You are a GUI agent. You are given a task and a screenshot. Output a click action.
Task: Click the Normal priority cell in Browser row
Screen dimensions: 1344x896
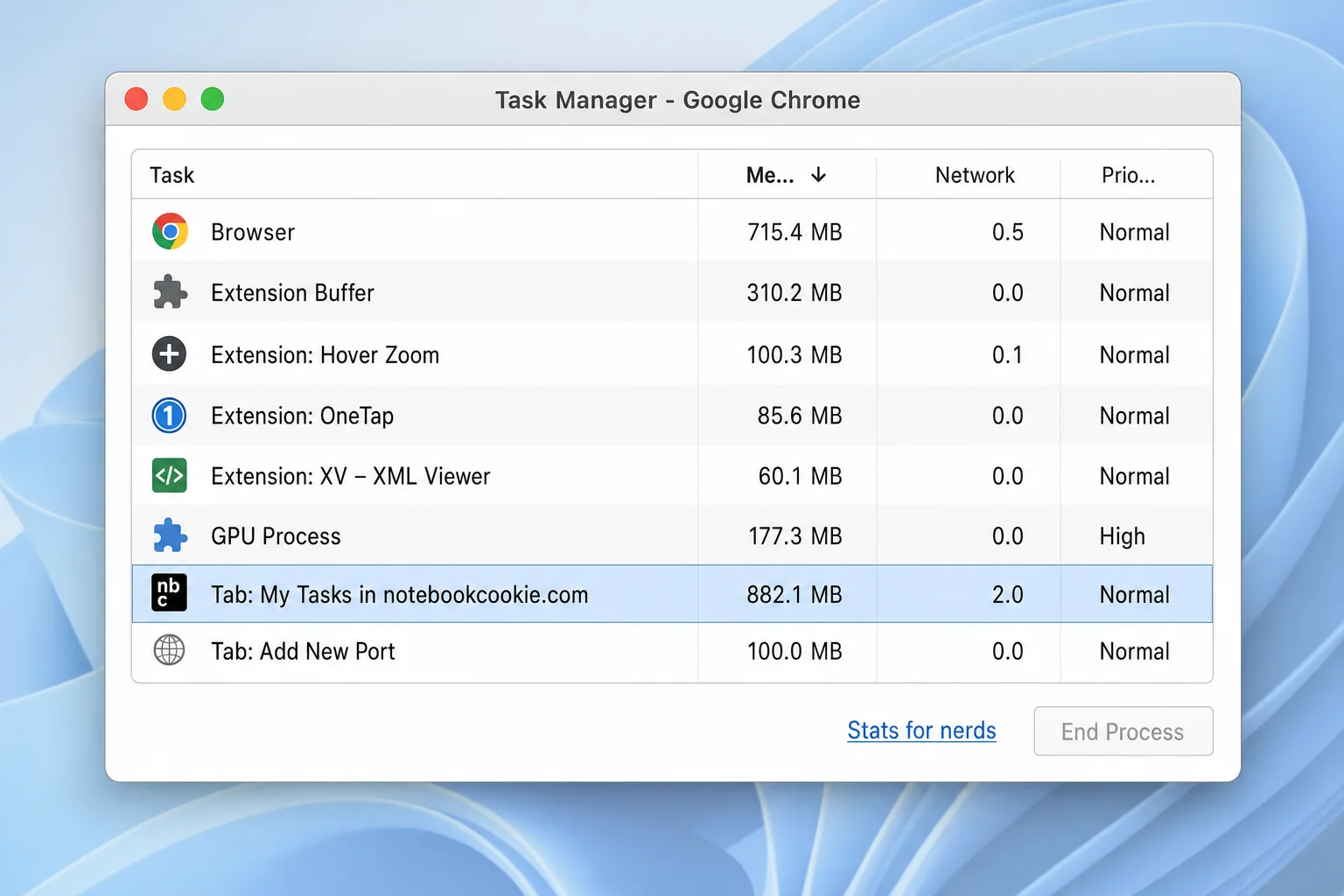coord(1135,232)
